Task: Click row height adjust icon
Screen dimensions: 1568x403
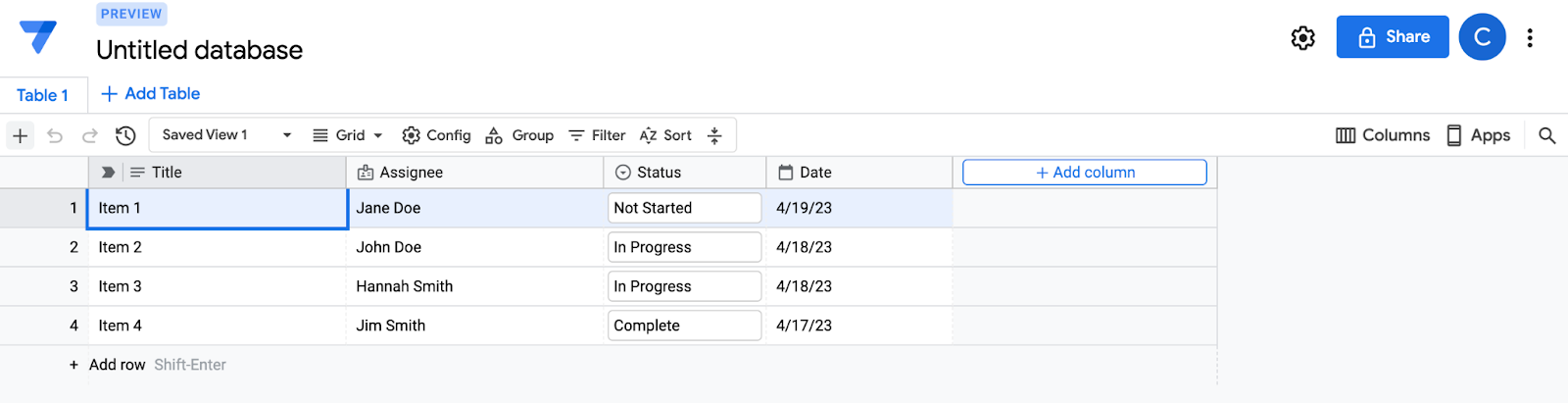Action: tap(714, 135)
